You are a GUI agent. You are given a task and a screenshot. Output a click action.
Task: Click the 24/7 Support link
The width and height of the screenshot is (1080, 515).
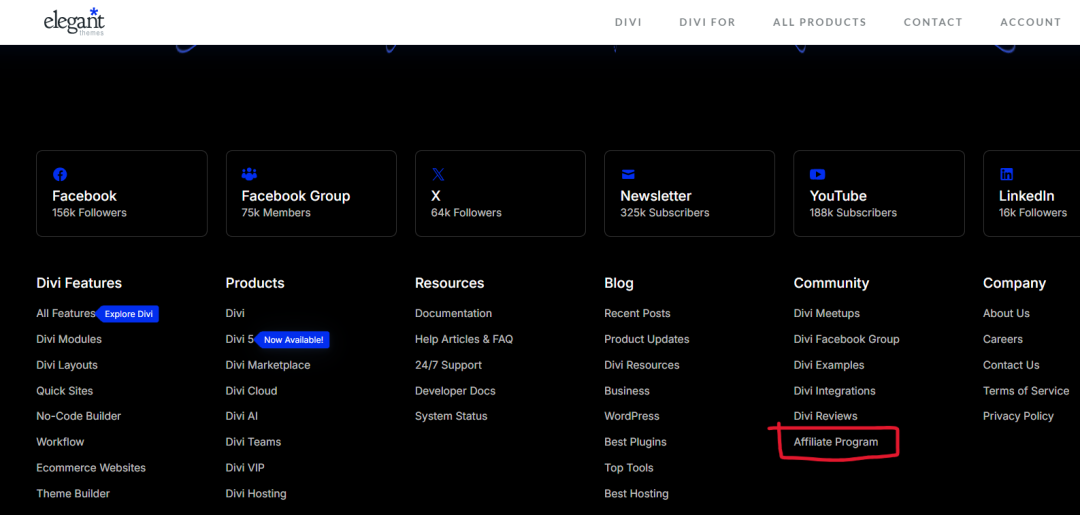(x=448, y=365)
